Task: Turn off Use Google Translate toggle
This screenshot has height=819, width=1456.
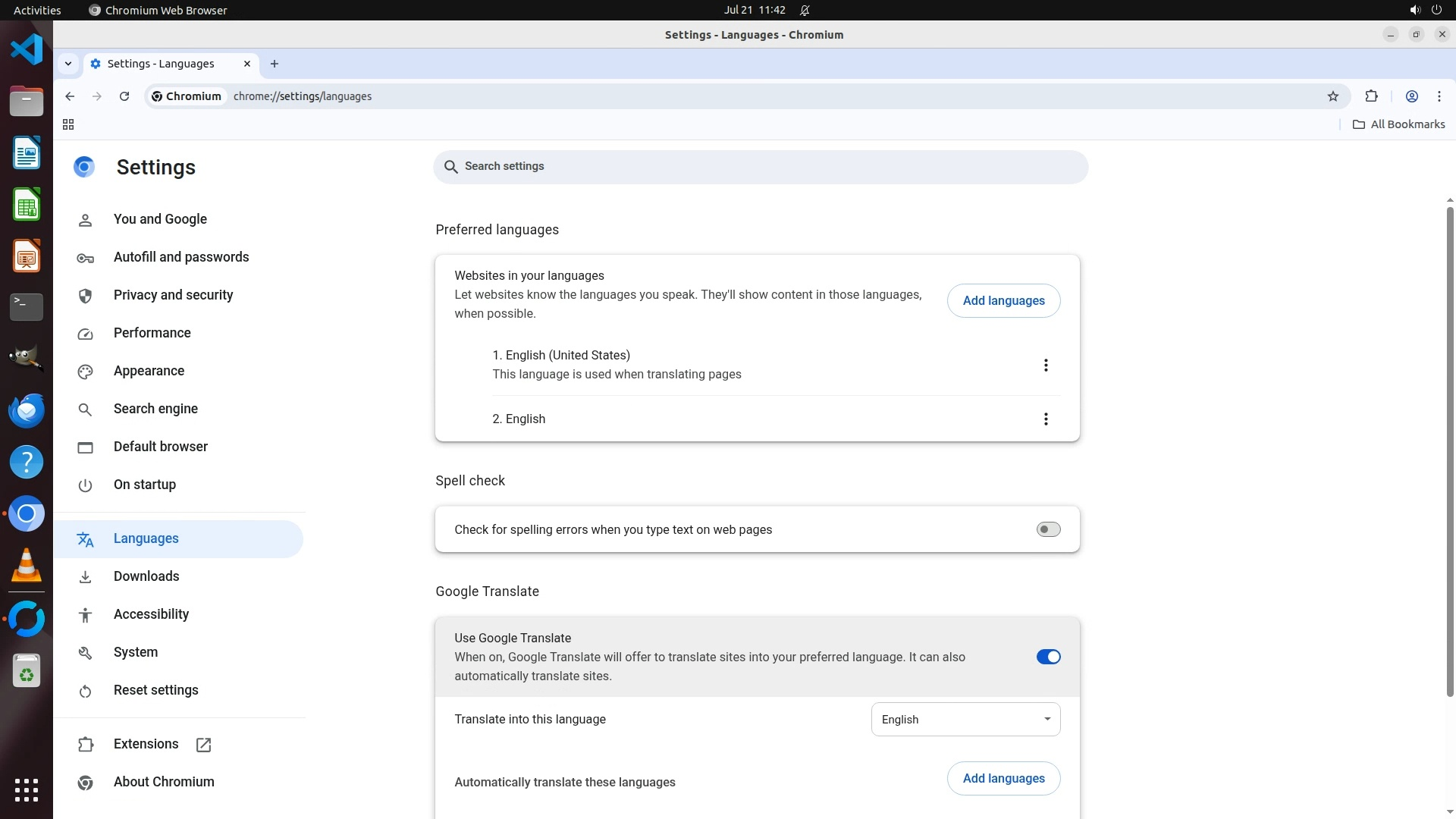Action: 1048,657
